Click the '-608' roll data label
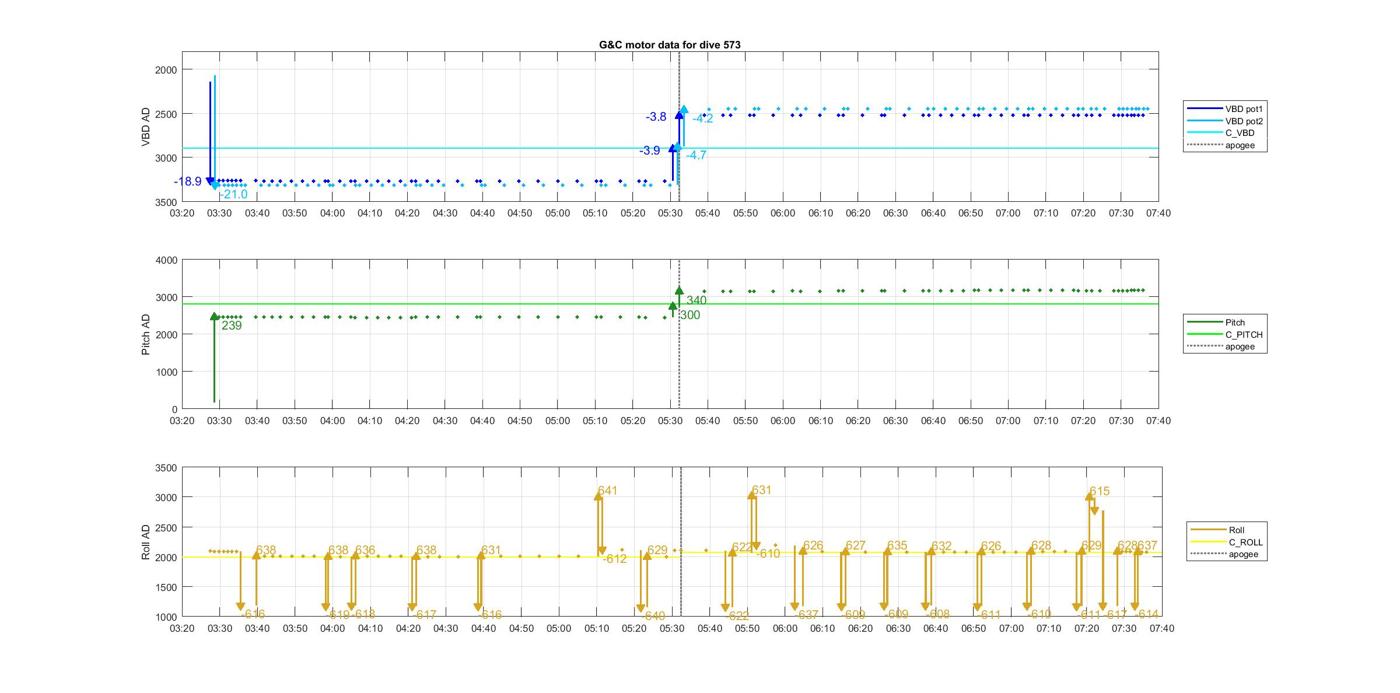Viewport: 1400px width, 693px height. 938,614
